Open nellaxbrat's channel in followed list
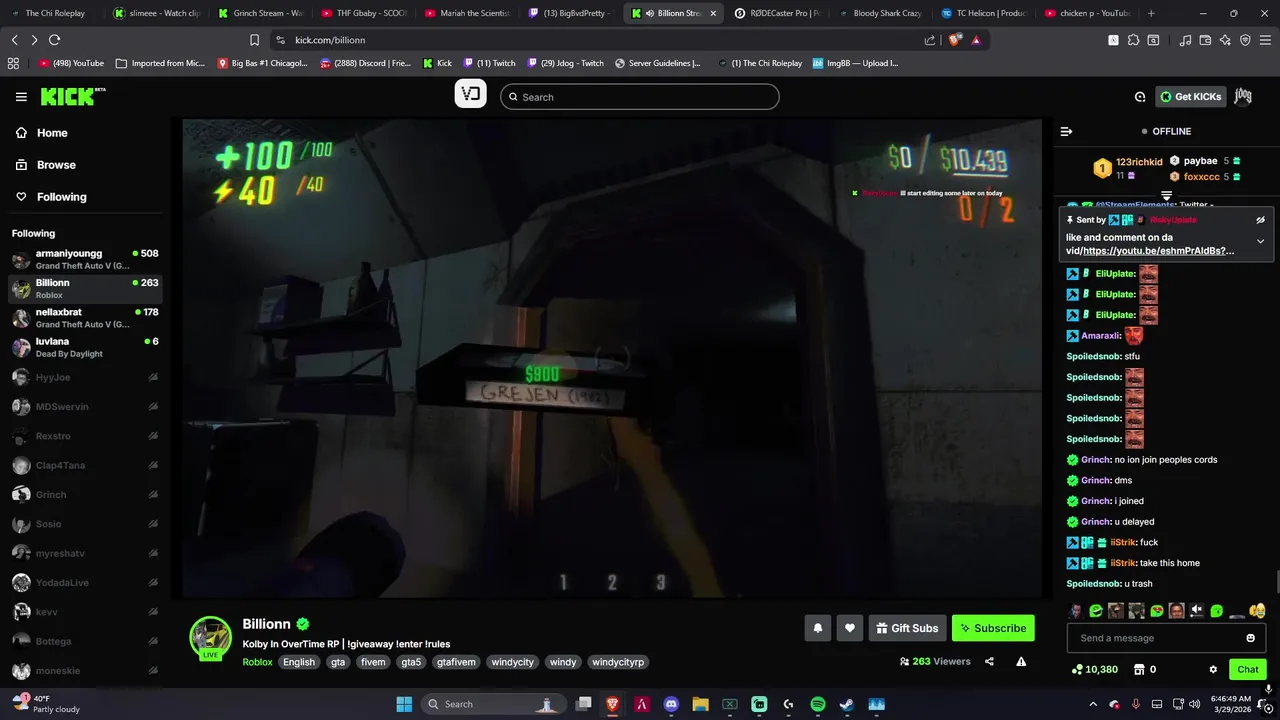 point(85,318)
